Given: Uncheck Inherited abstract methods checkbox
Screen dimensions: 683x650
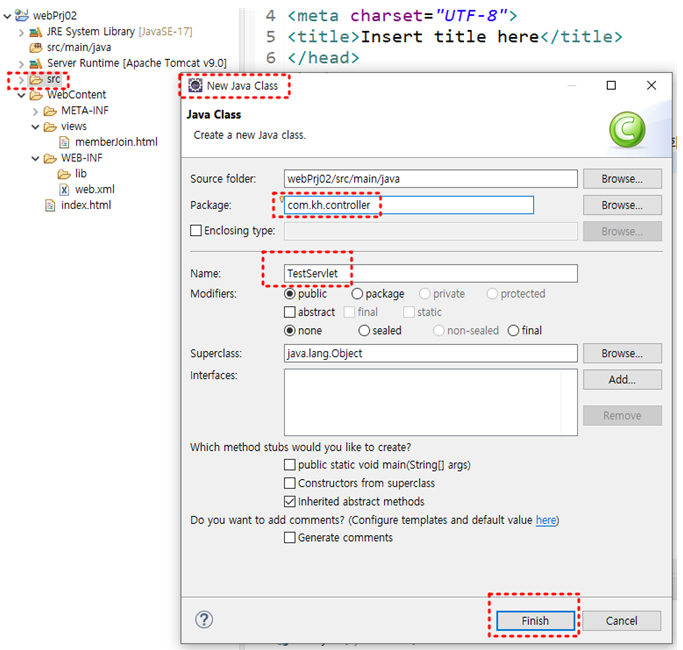Looking at the screenshot, I should (x=290, y=501).
